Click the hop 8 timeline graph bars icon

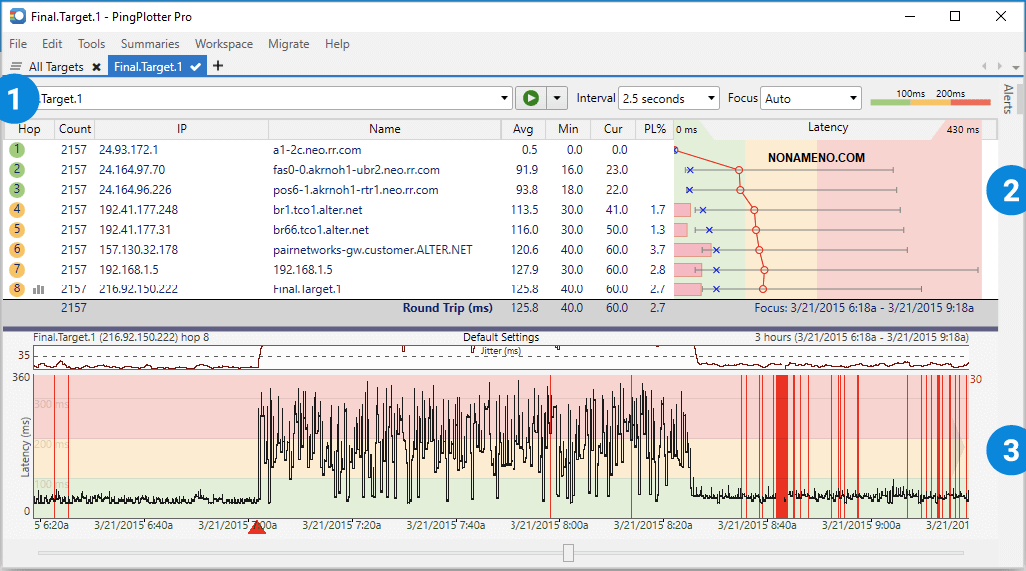pos(39,289)
